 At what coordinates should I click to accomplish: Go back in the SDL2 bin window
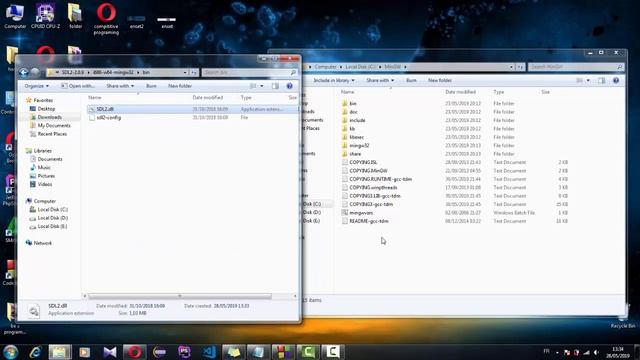tap(24, 73)
